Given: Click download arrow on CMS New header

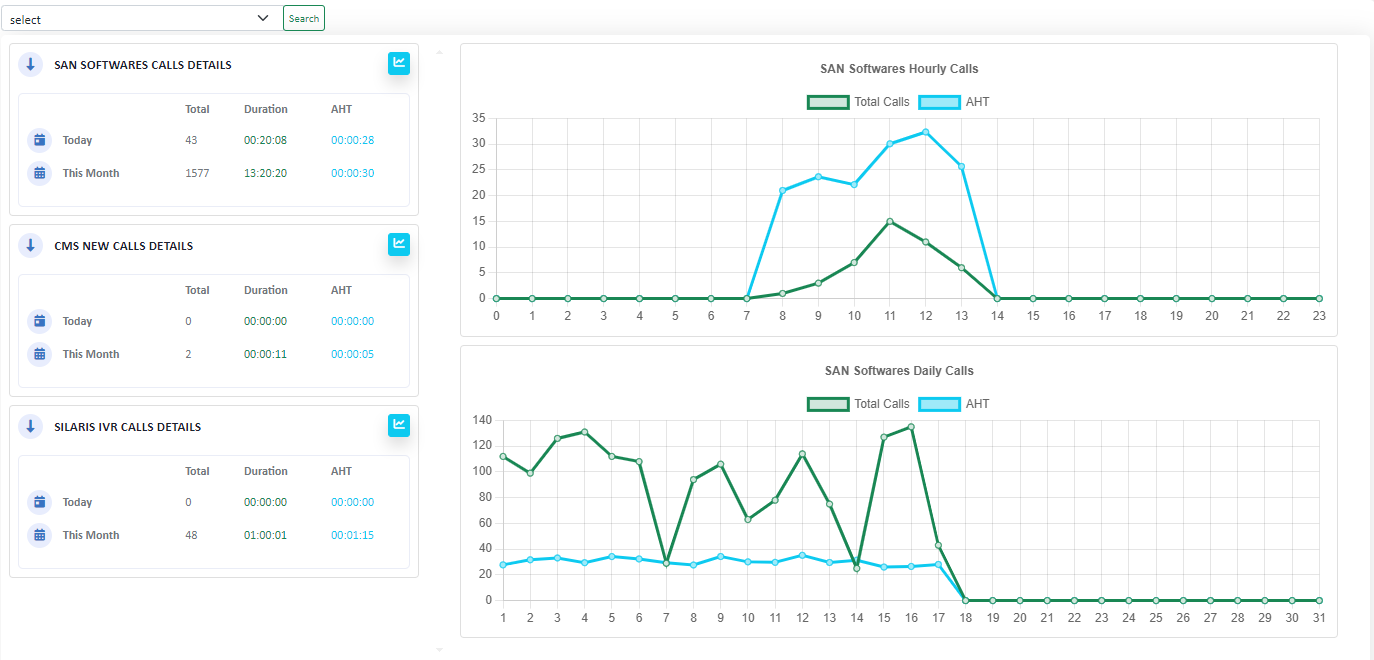Looking at the screenshot, I should pos(30,245).
